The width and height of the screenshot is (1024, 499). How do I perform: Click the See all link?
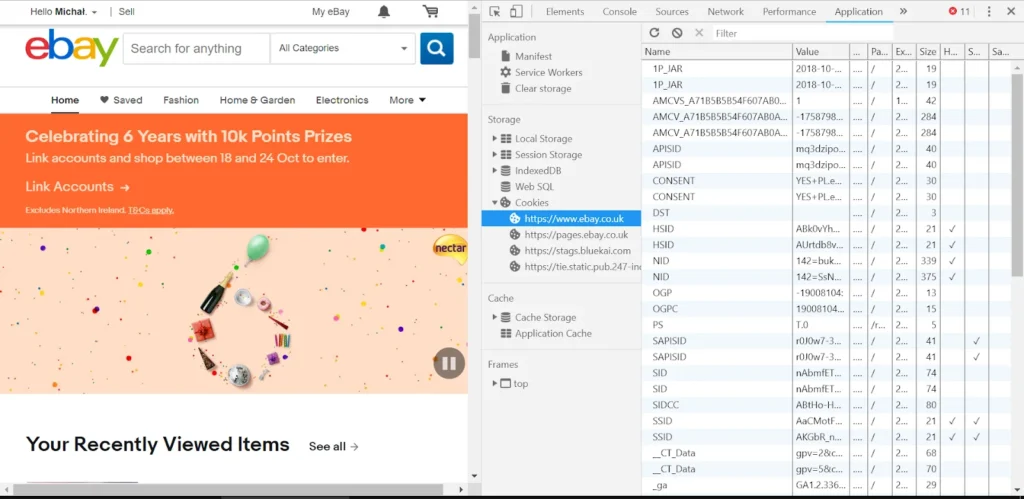coord(333,446)
